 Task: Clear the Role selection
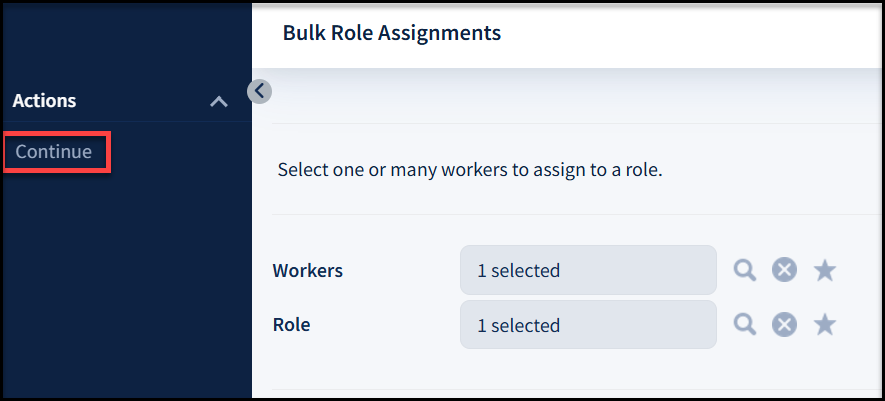pyautogui.click(x=784, y=324)
